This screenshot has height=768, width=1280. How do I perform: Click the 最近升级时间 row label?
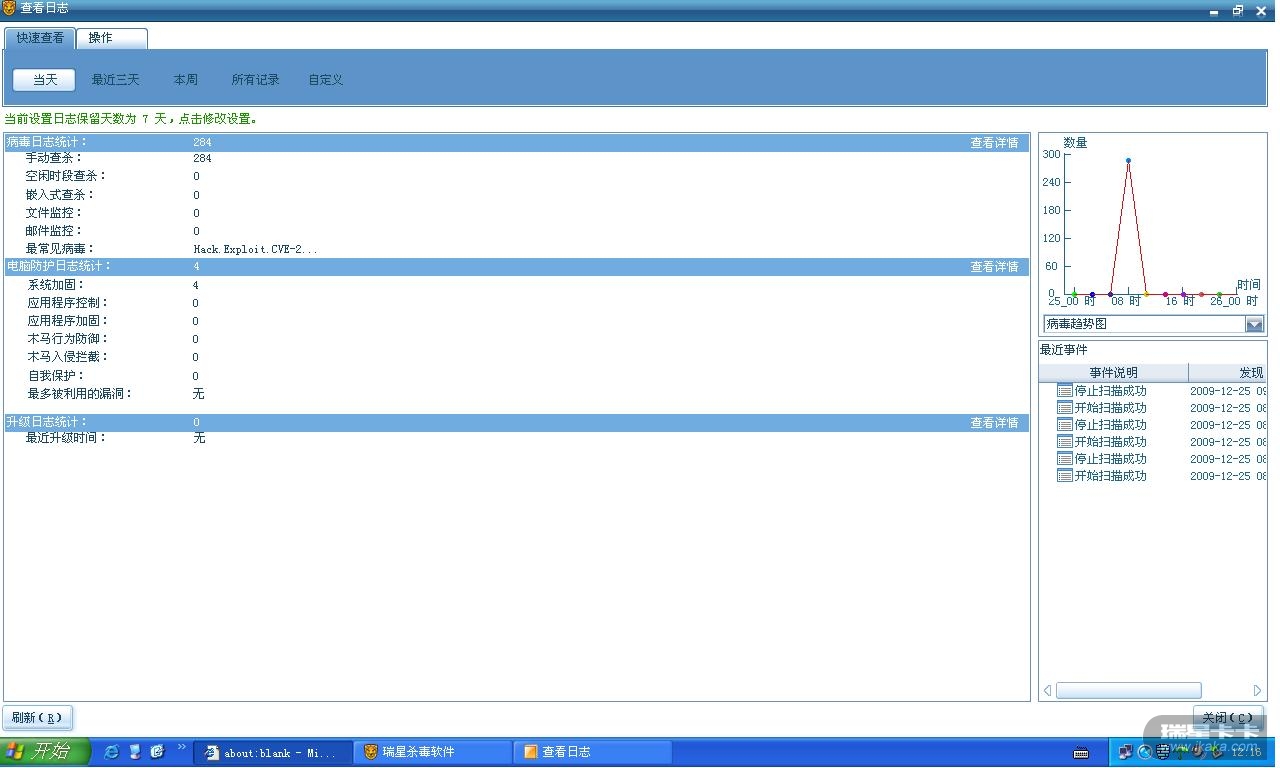66,438
